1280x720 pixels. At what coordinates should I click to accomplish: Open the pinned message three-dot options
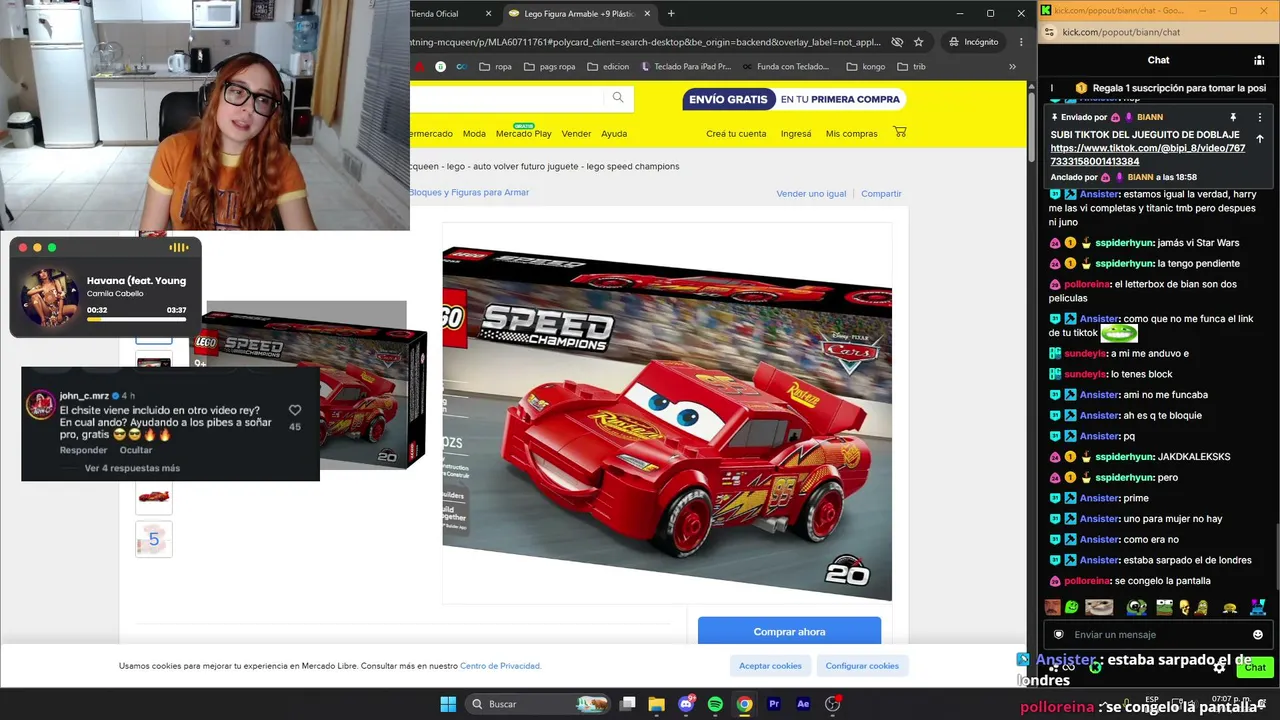(x=1259, y=117)
